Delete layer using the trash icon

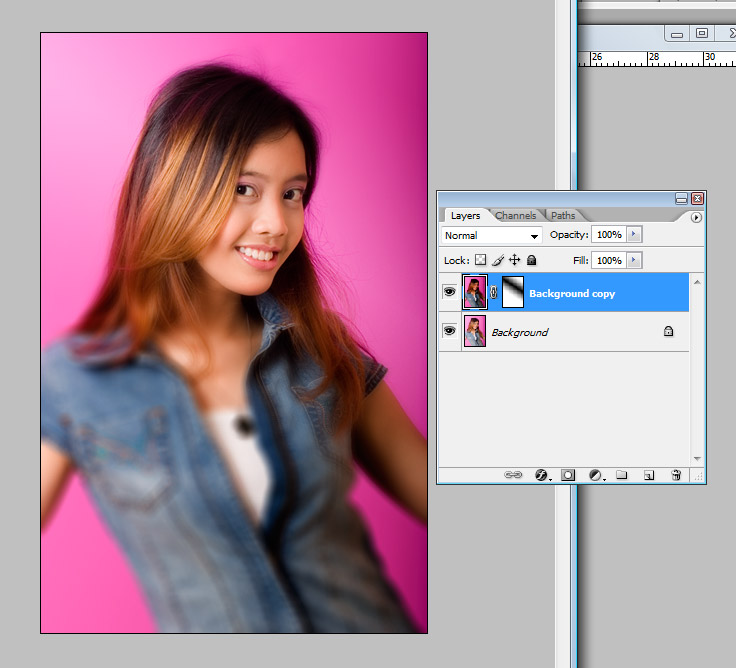point(675,476)
